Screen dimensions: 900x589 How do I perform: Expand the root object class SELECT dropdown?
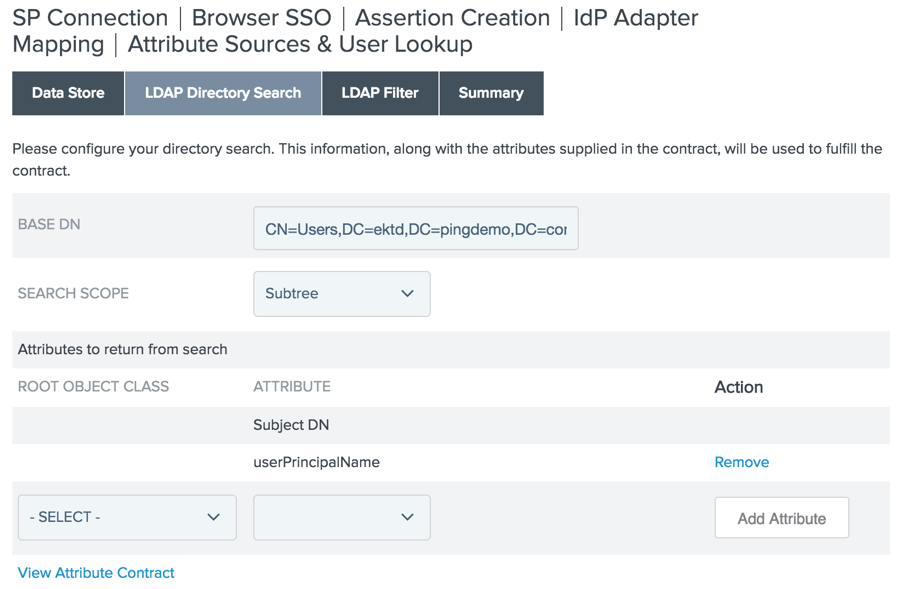pos(126,517)
